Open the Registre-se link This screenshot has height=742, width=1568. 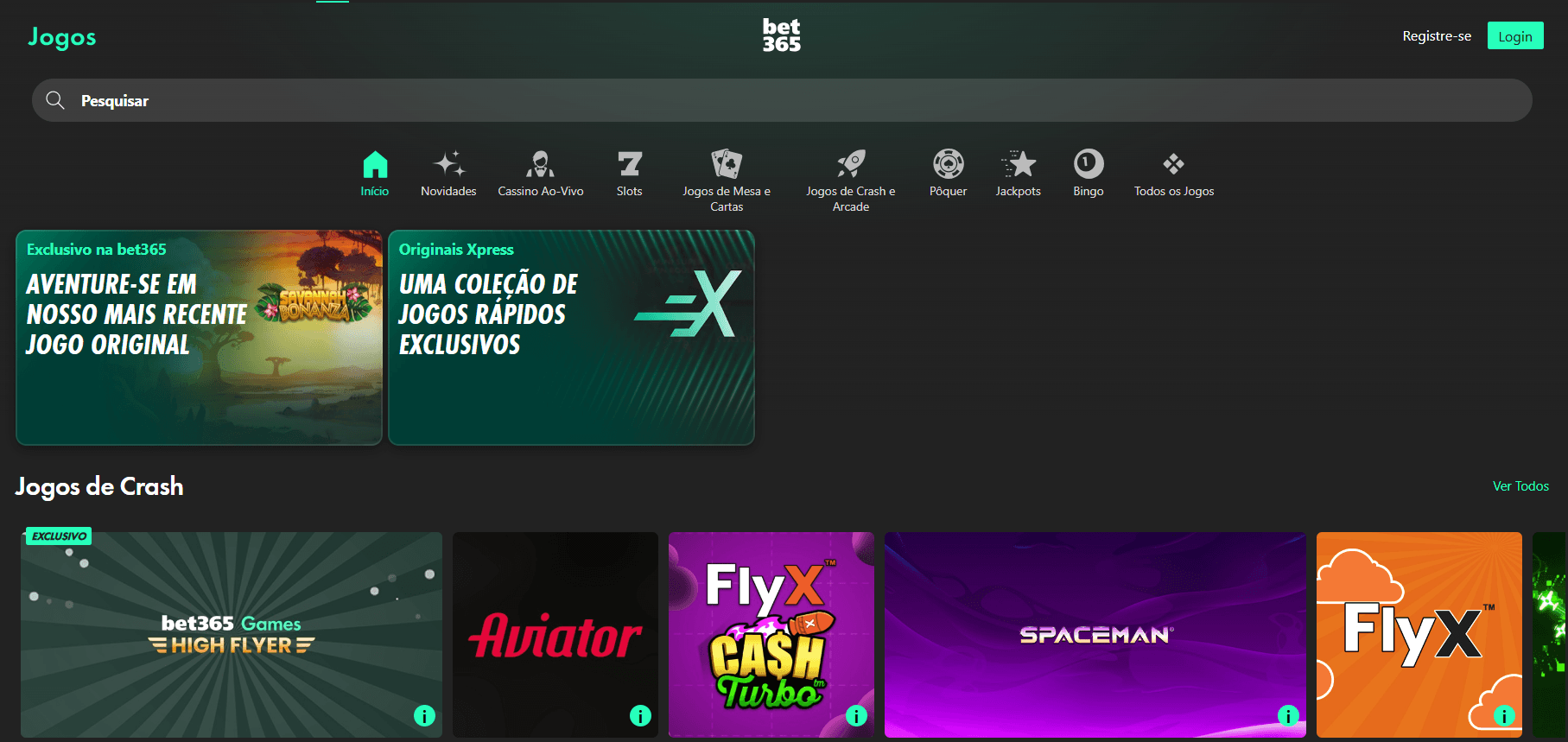coord(1437,36)
